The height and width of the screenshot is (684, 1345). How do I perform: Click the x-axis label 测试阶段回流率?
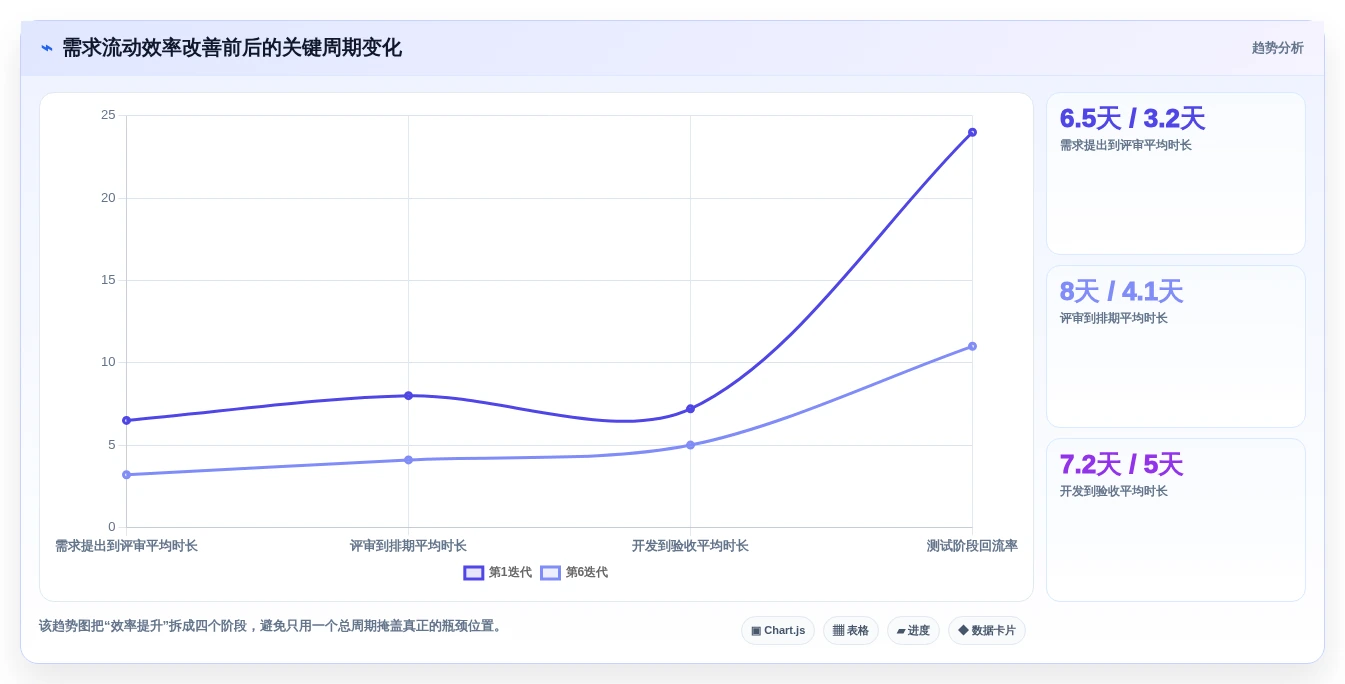(972, 546)
